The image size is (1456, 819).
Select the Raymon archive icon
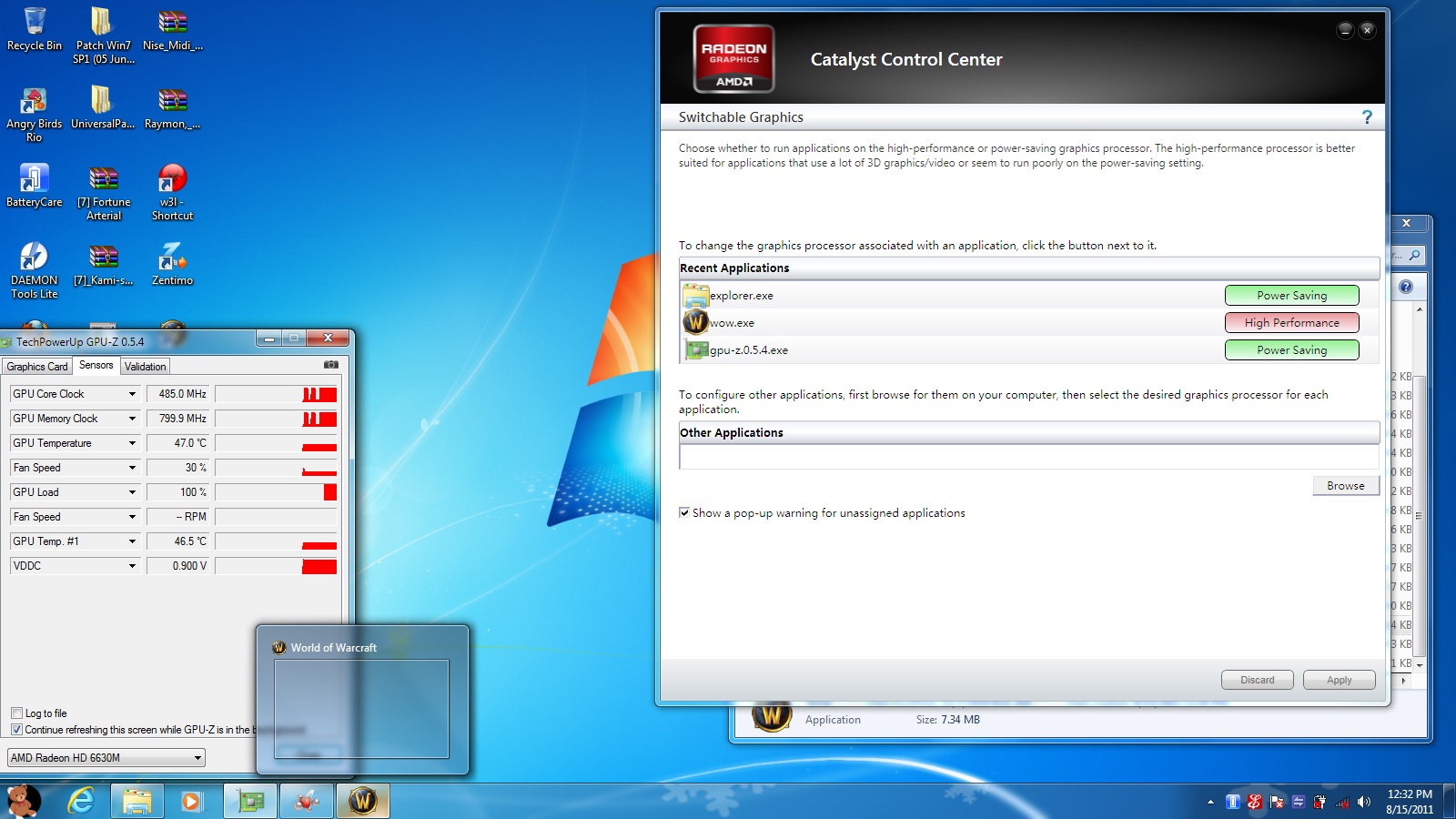[x=172, y=107]
